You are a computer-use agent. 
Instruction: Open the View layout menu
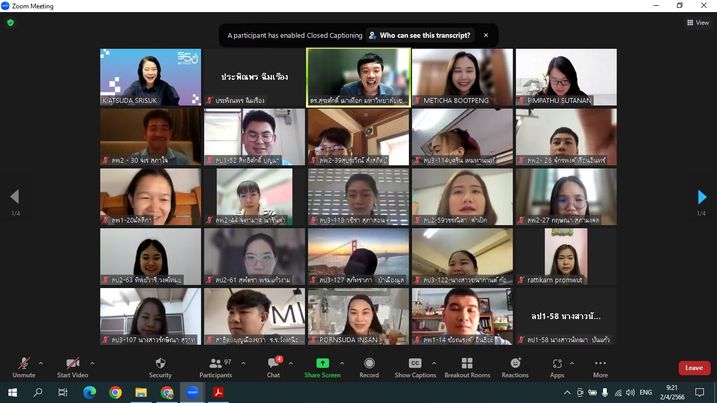click(x=697, y=22)
